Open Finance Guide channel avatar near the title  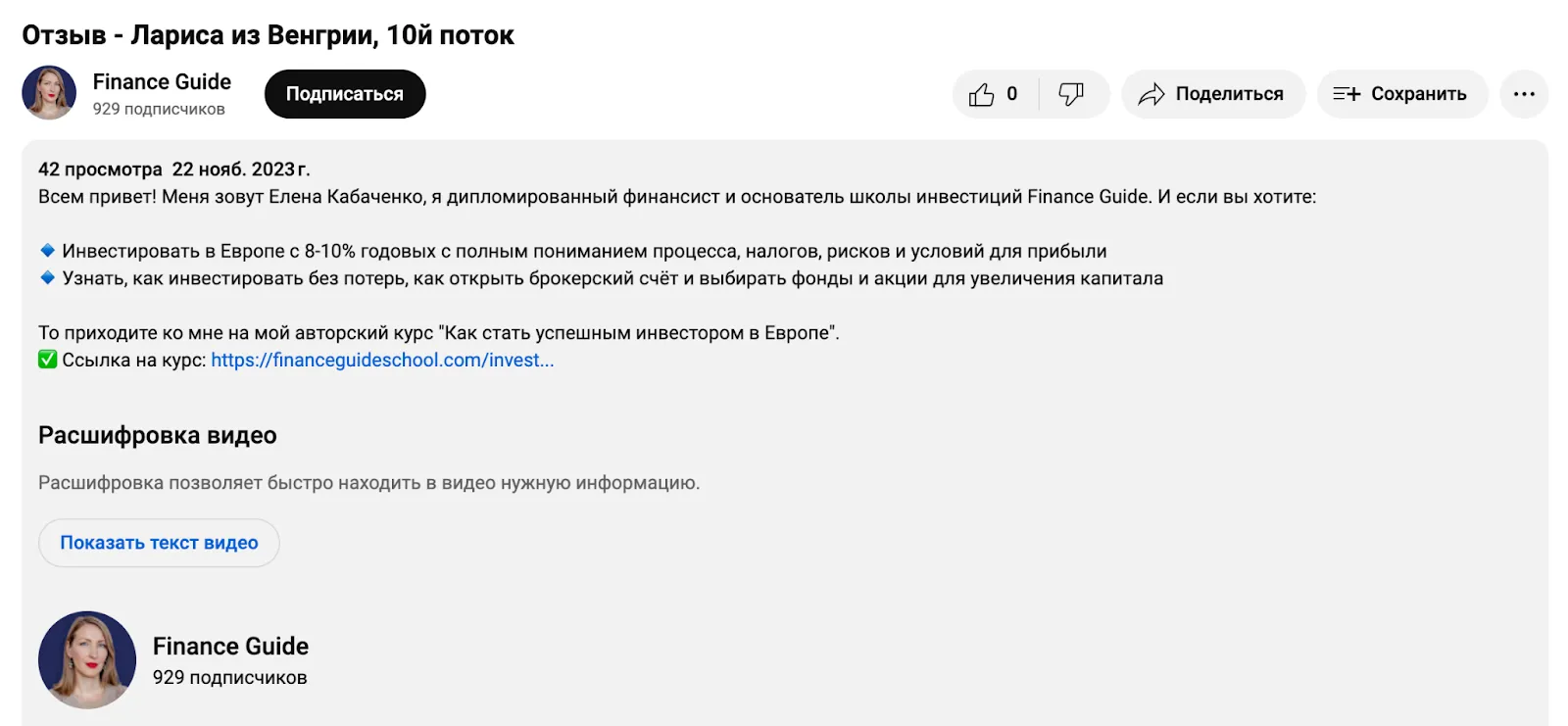49,93
